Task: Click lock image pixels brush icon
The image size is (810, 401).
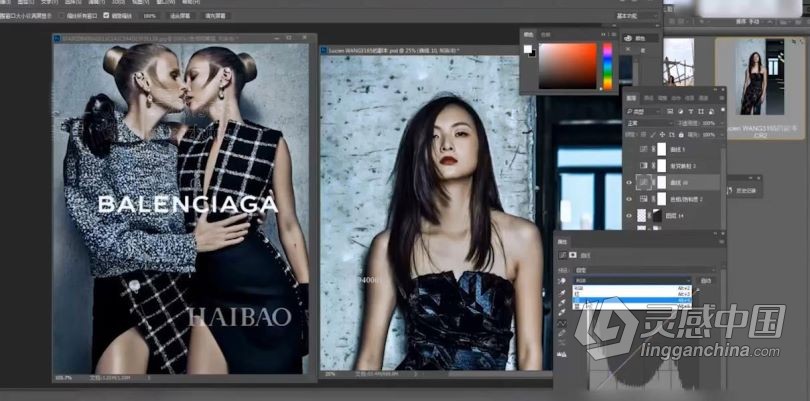Action: click(x=652, y=134)
